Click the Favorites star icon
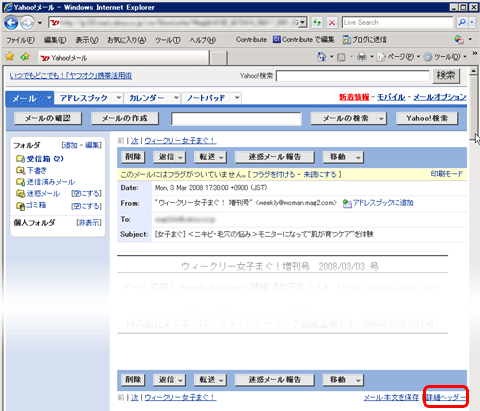The height and width of the screenshot is (411, 480). pyautogui.click(x=10, y=57)
